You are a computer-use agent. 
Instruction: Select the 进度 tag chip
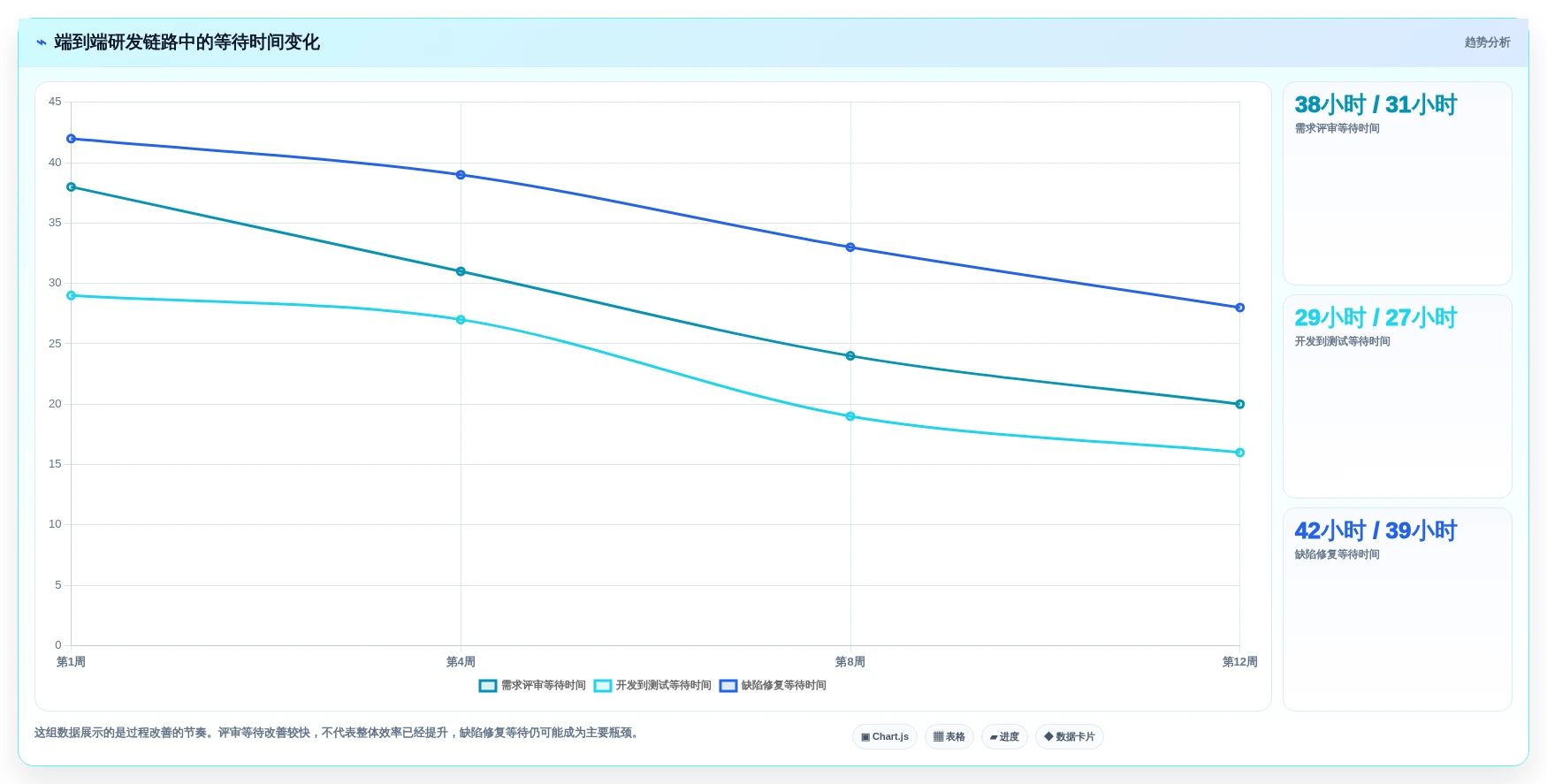(x=1004, y=736)
